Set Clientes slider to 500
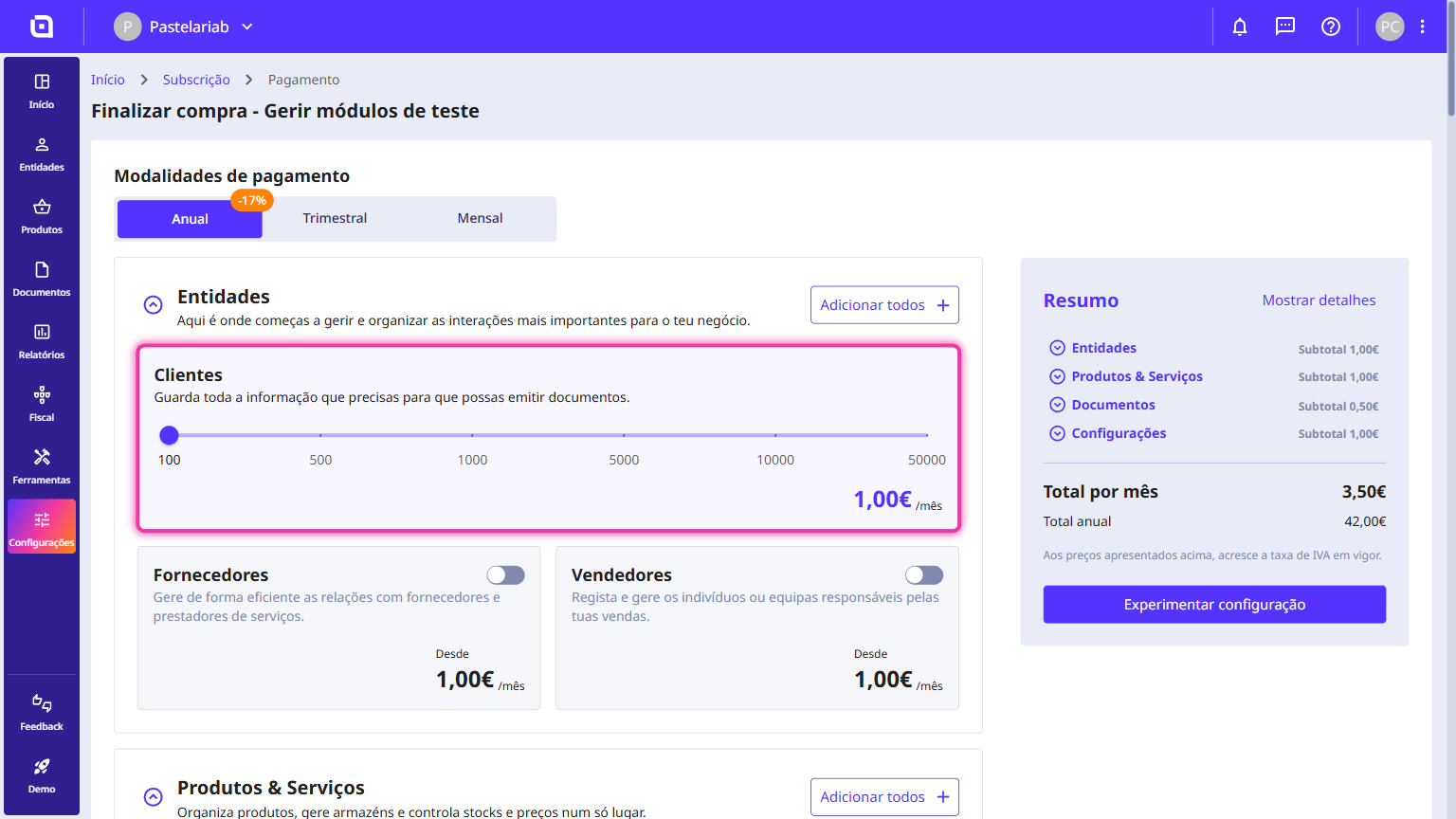The height and width of the screenshot is (819, 1456). tap(320, 435)
